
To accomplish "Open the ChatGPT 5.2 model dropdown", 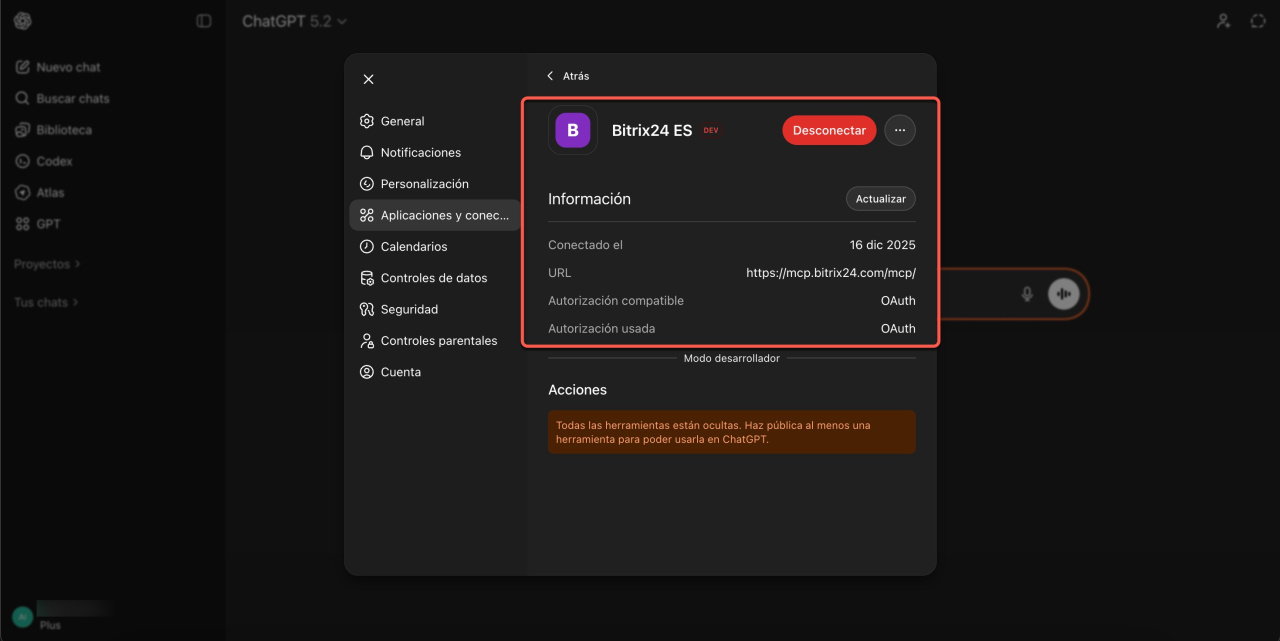I will (294, 21).
